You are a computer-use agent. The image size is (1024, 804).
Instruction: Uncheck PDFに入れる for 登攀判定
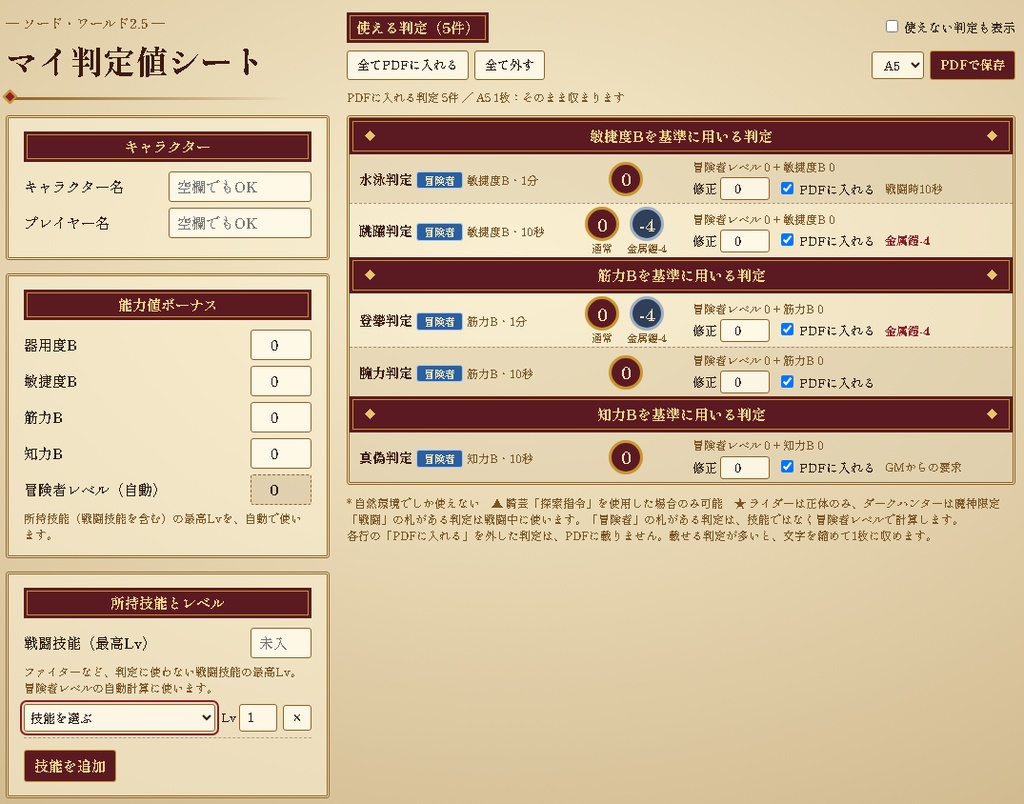click(787, 329)
